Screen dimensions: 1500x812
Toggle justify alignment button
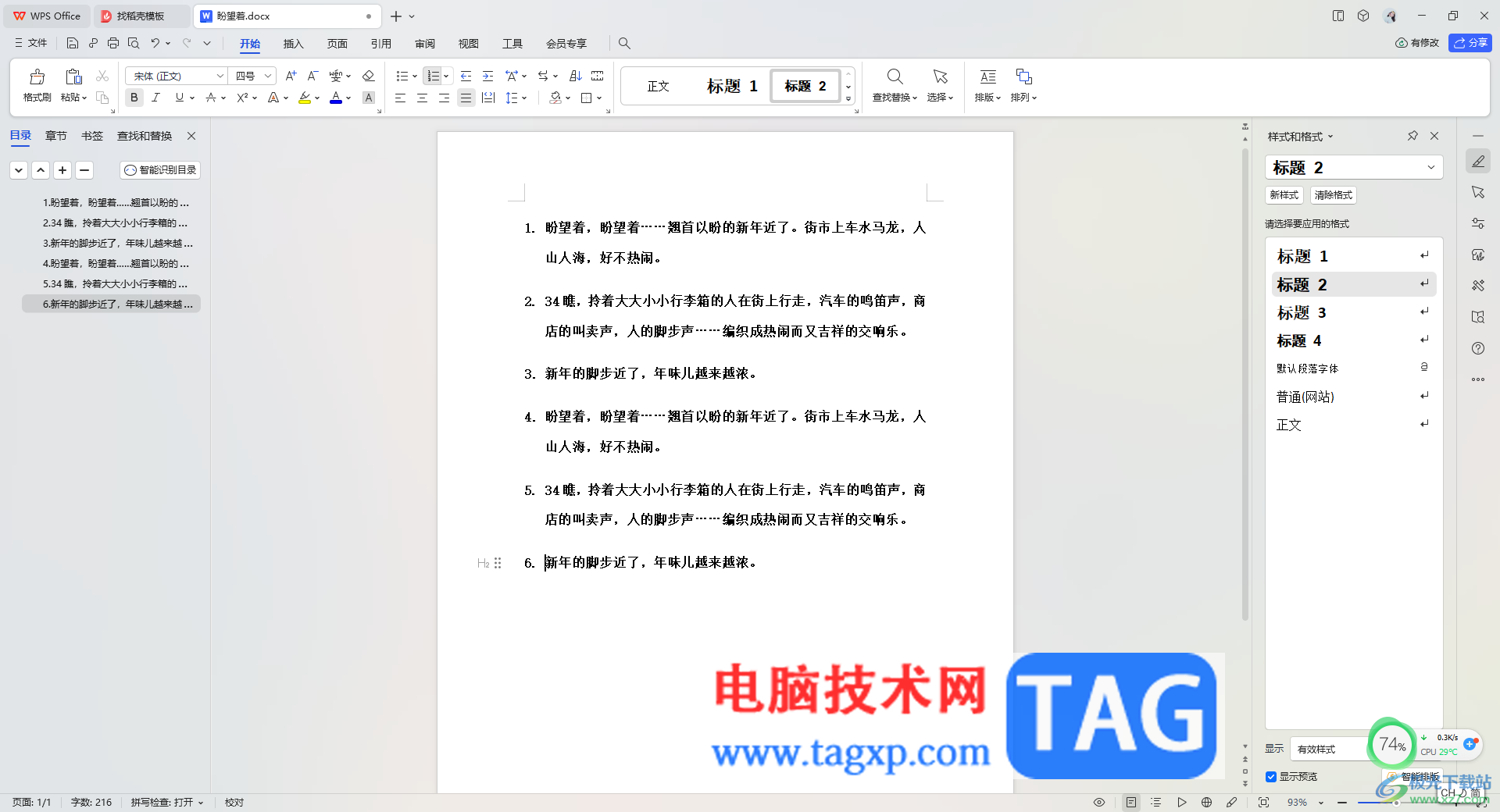tap(466, 98)
